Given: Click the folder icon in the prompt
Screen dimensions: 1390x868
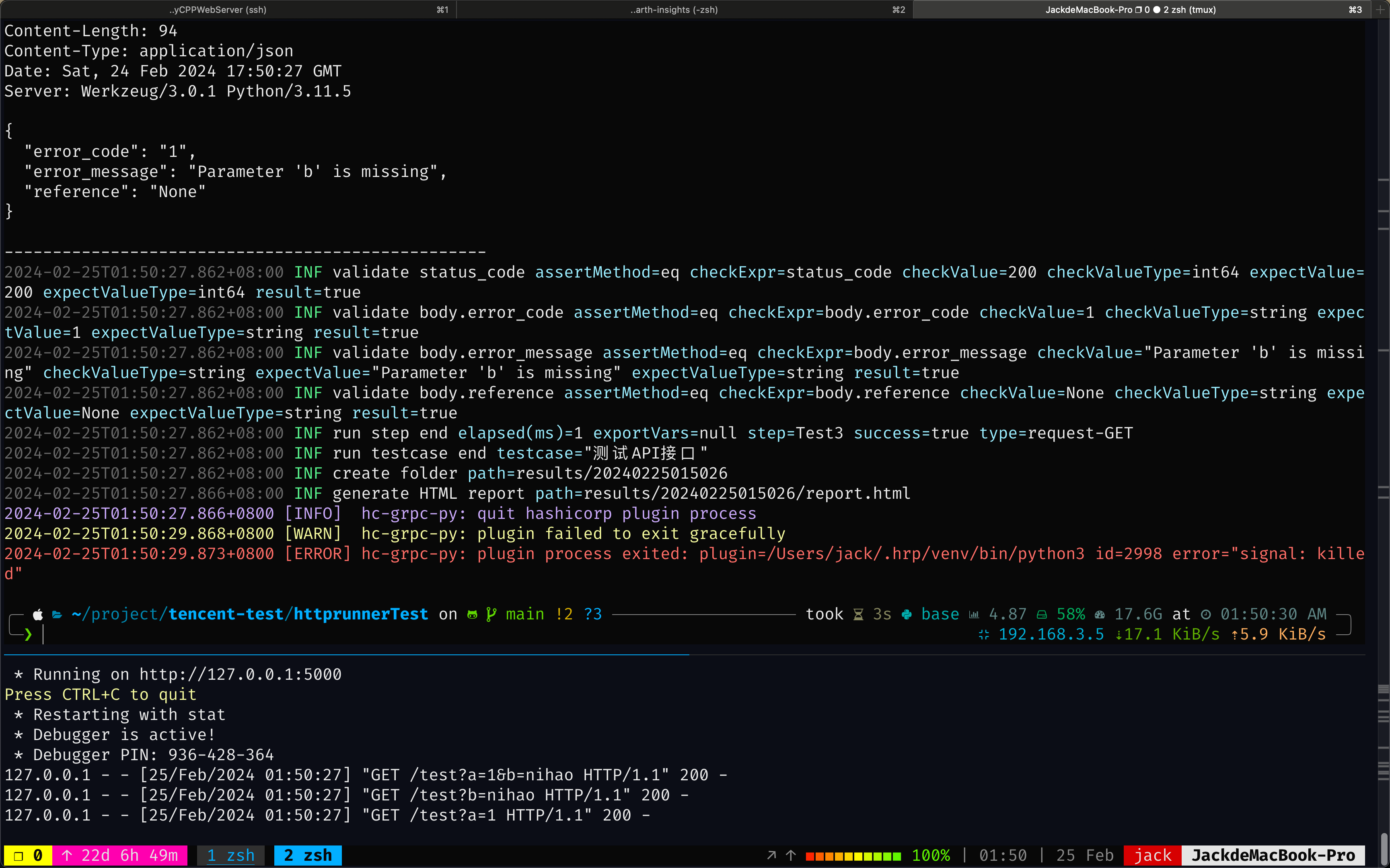Looking at the screenshot, I should 57,615.
